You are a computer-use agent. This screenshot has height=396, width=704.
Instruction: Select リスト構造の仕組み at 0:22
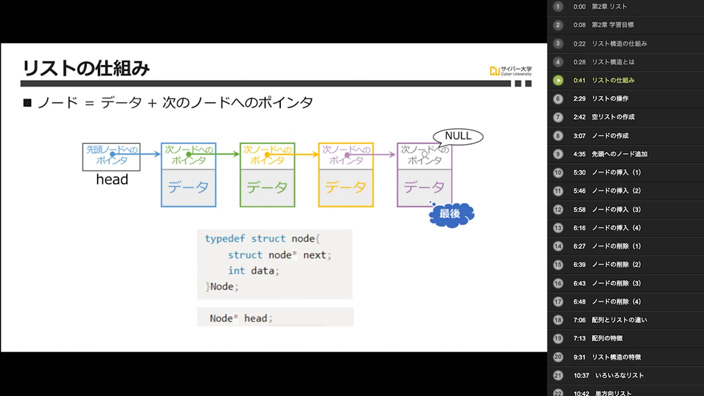point(625,44)
